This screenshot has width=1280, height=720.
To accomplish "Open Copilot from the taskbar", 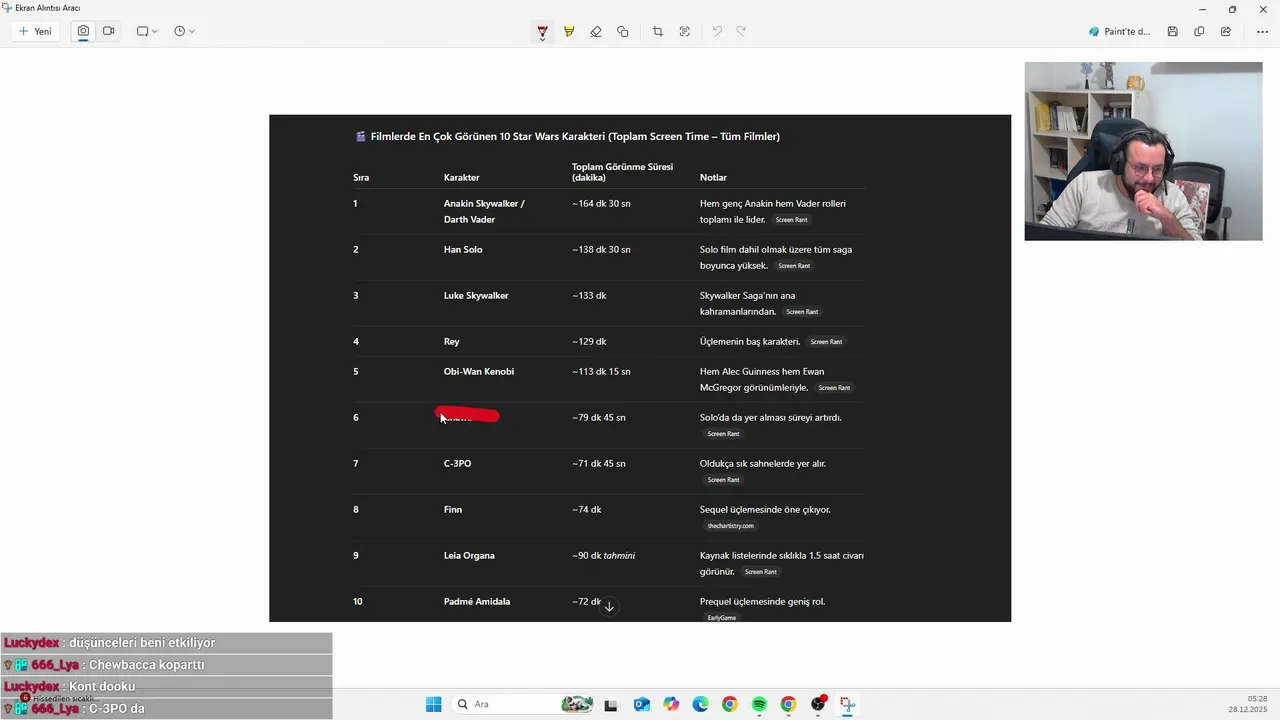I will (x=670, y=704).
